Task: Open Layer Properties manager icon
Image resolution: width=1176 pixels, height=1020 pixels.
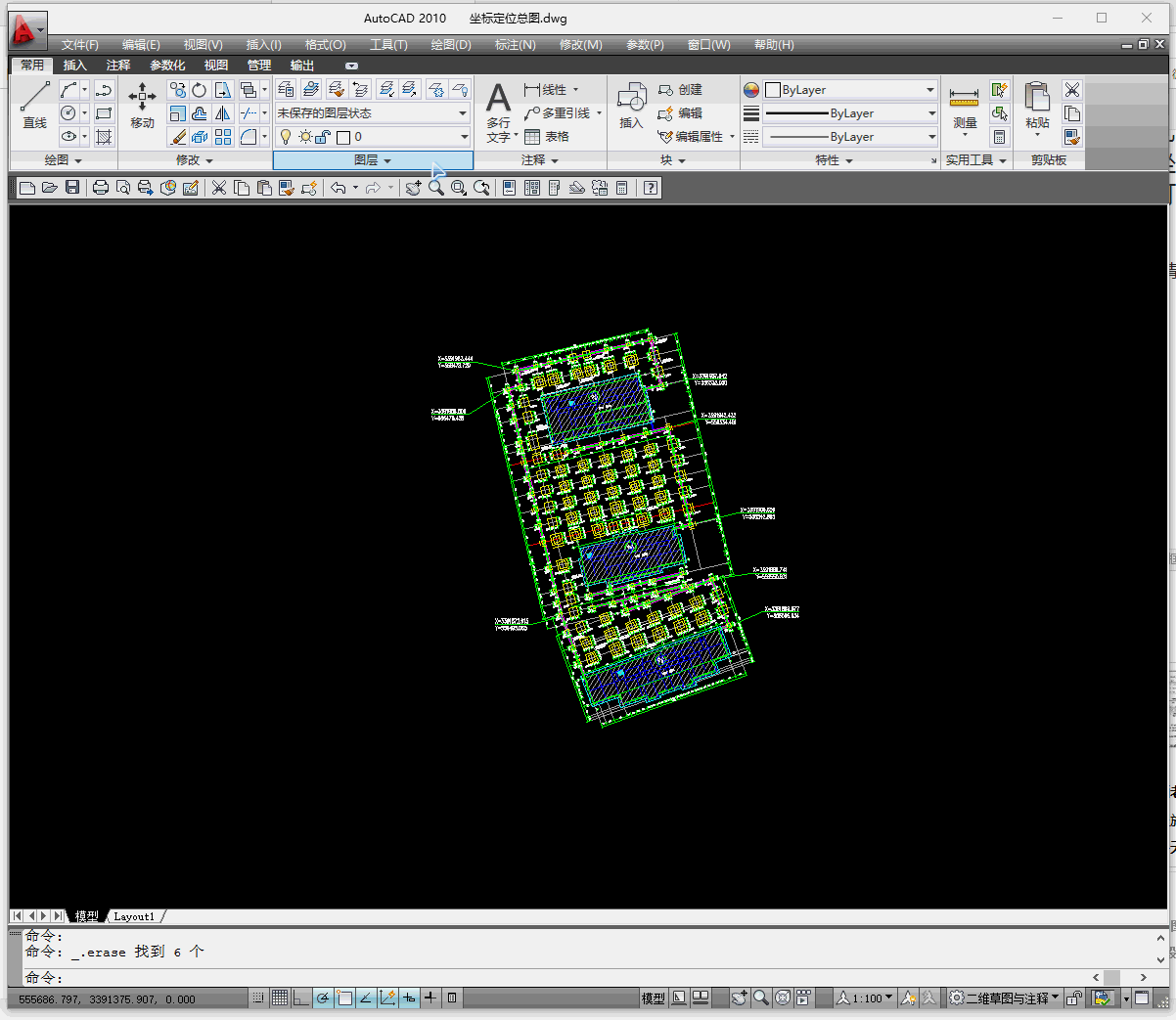Action: point(286,90)
